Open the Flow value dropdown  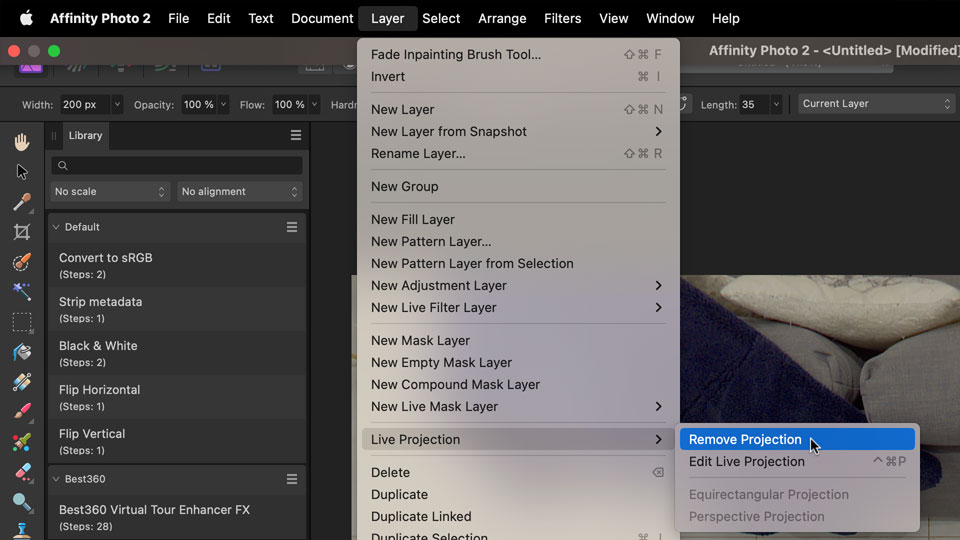coord(314,105)
